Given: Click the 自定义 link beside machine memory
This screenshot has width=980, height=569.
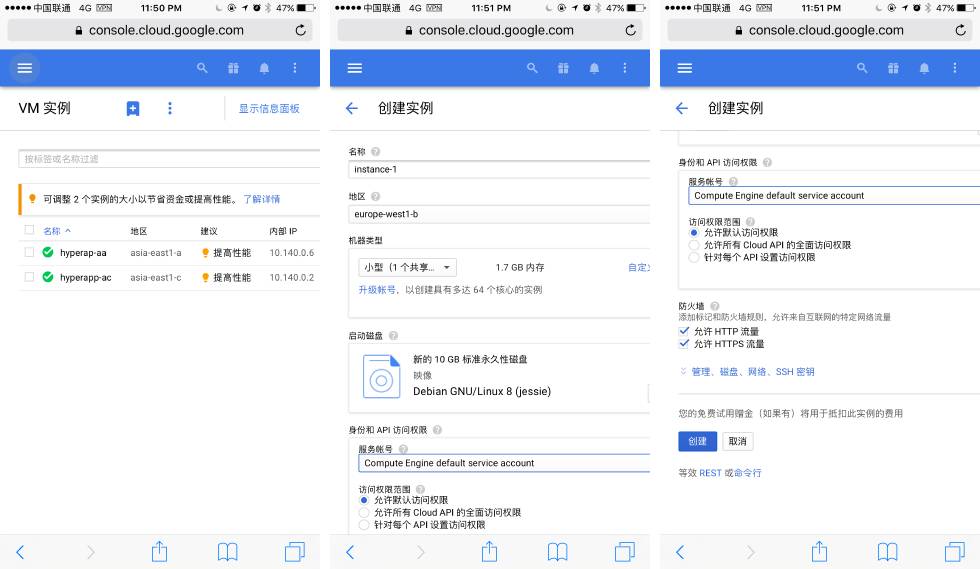Looking at the screenshot, I should pyautogui.click(x=639, y=268).
